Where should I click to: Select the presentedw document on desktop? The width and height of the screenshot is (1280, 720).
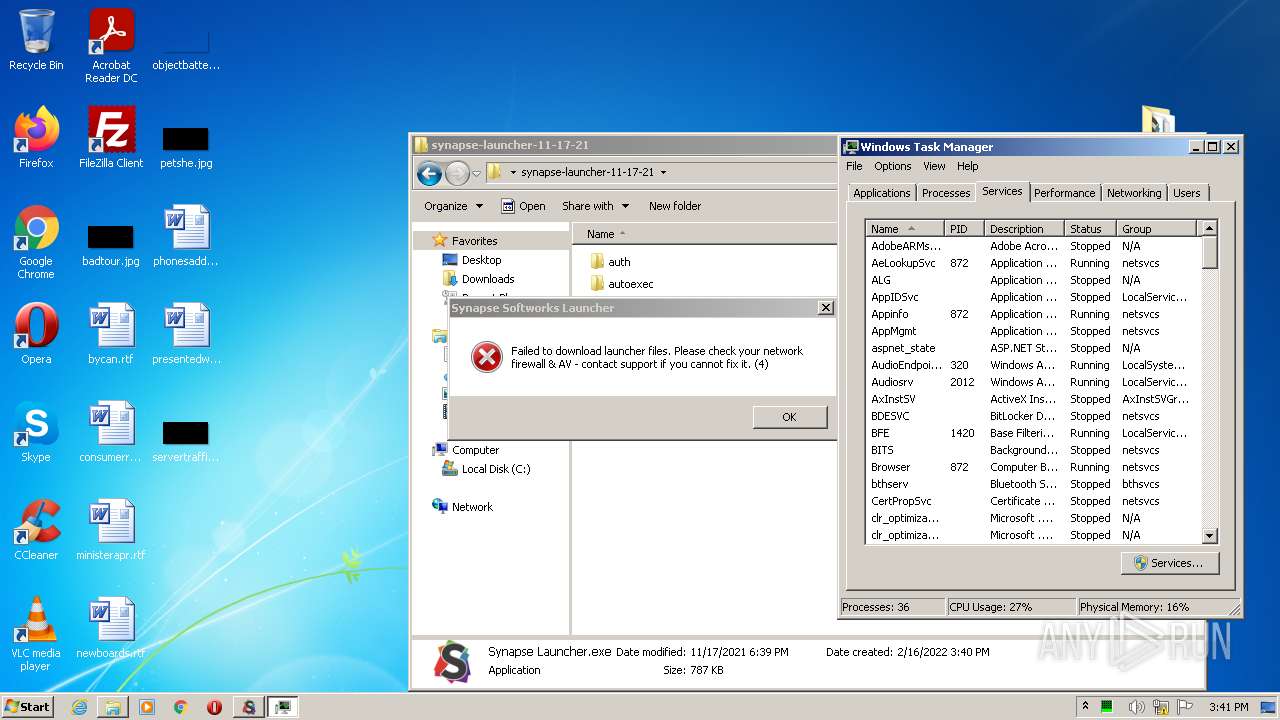pyautogui.click(x=186, y=334)
